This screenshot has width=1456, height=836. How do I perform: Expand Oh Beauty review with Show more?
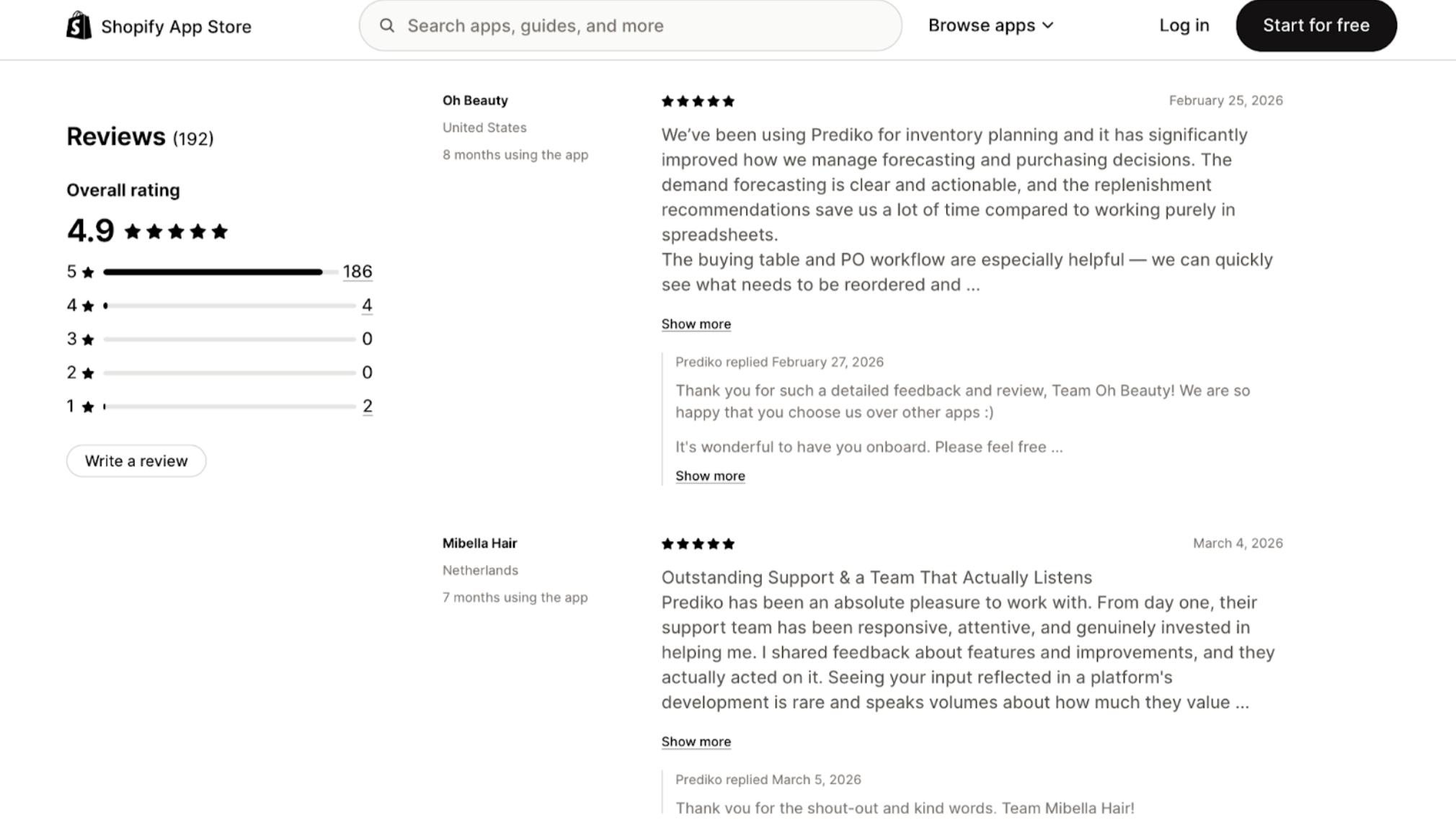[696, 324]
